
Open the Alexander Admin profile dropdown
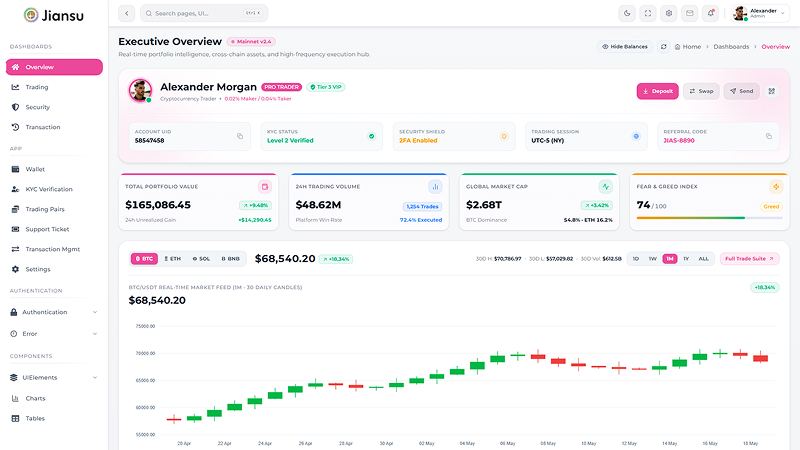tap(759, 13)
